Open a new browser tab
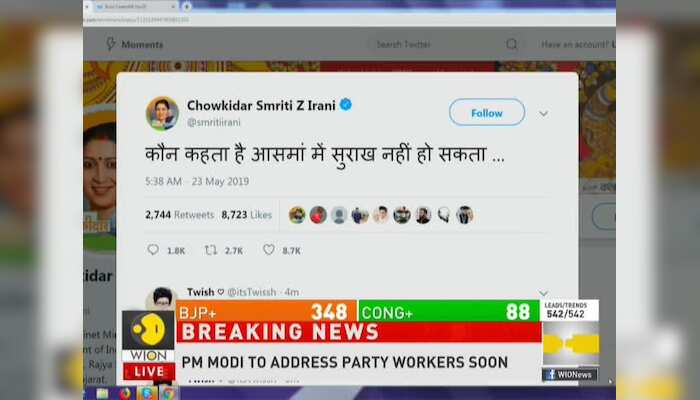The height and width of the screenshot is (400, 700). coord(187,6)
